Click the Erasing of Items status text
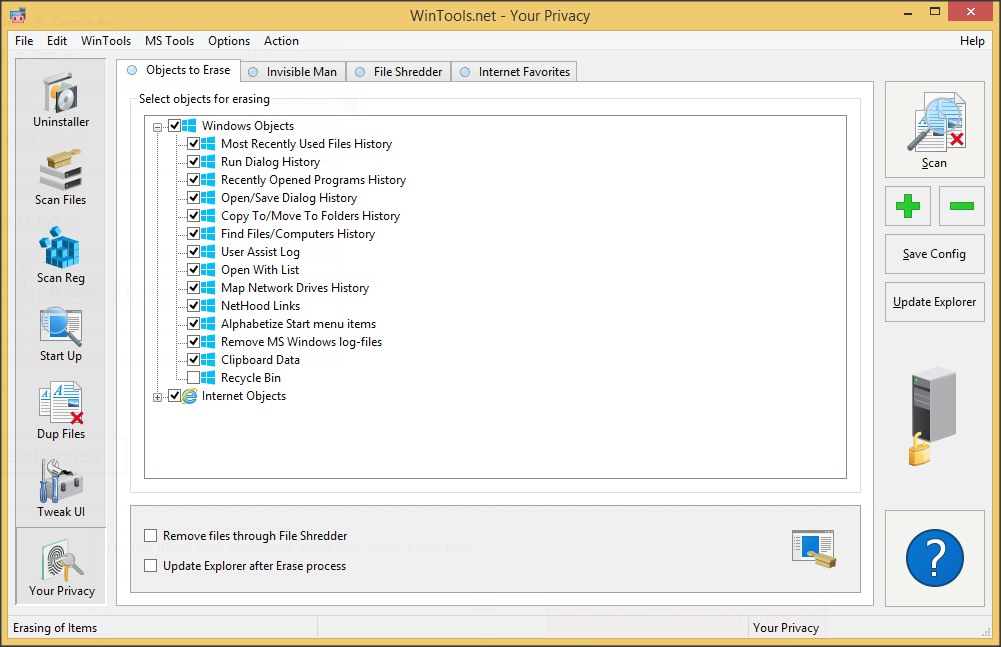The image size is (1001, 647). [55, 628]
